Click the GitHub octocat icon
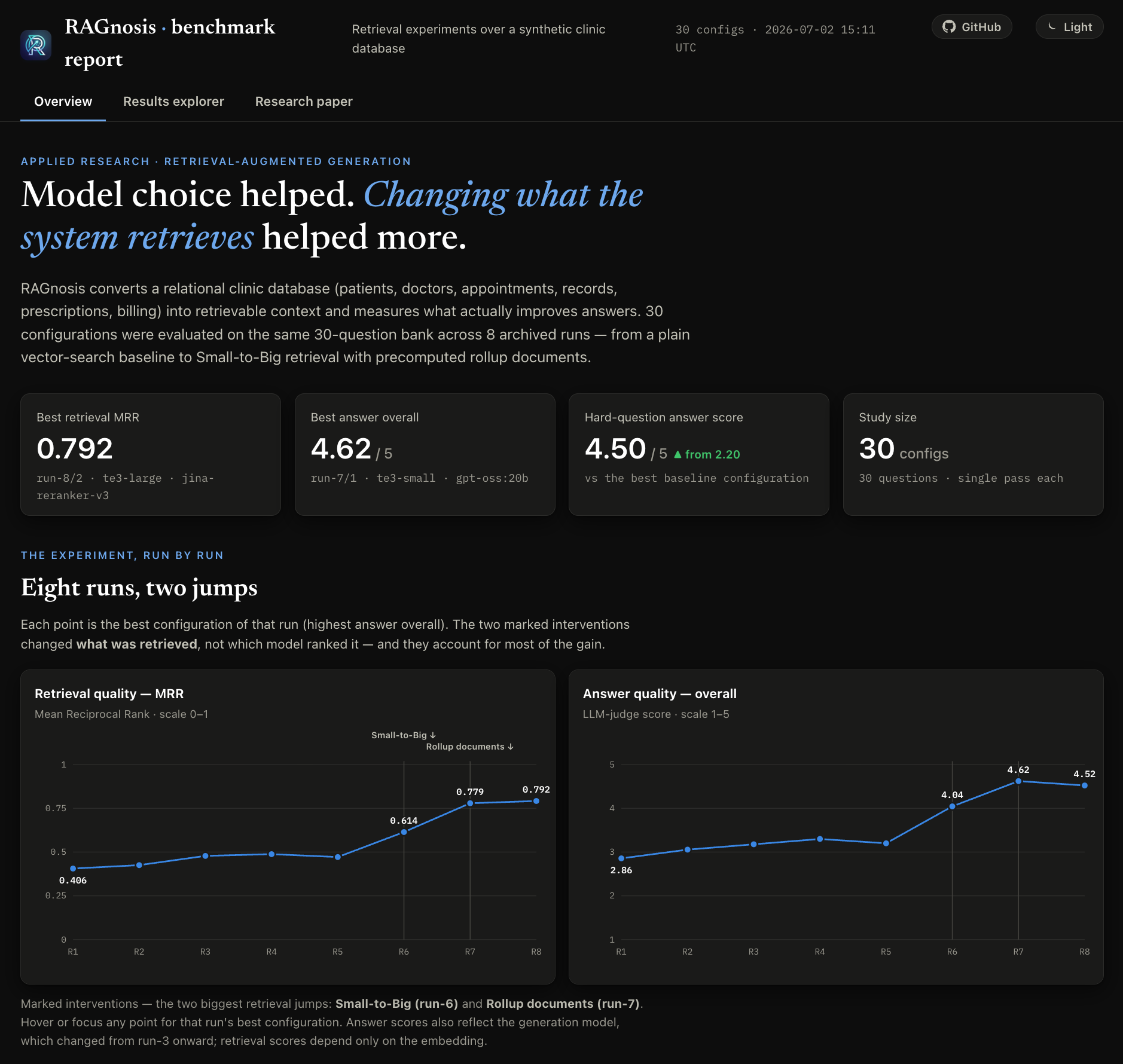 tap(949, 27)
